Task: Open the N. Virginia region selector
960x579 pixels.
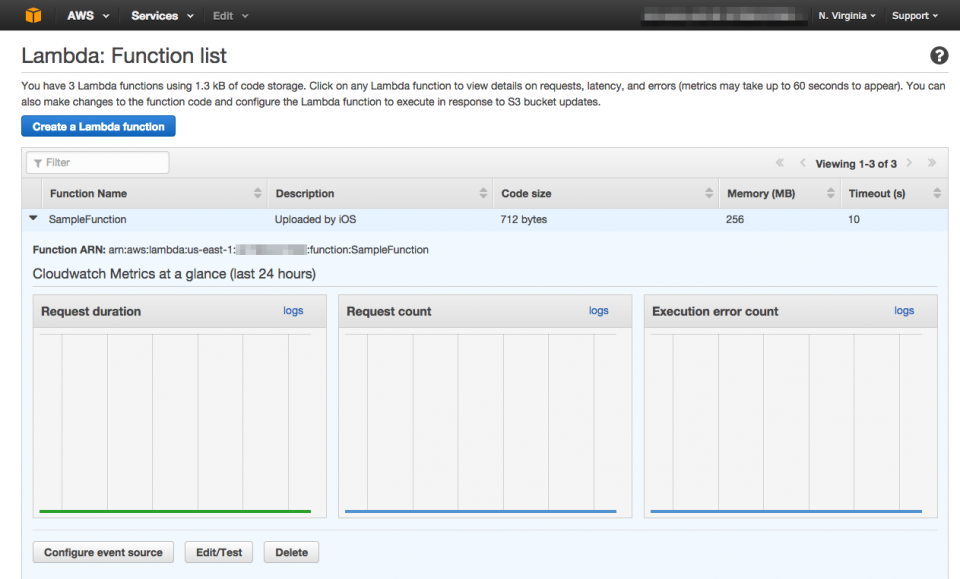Action: point(847,16)
